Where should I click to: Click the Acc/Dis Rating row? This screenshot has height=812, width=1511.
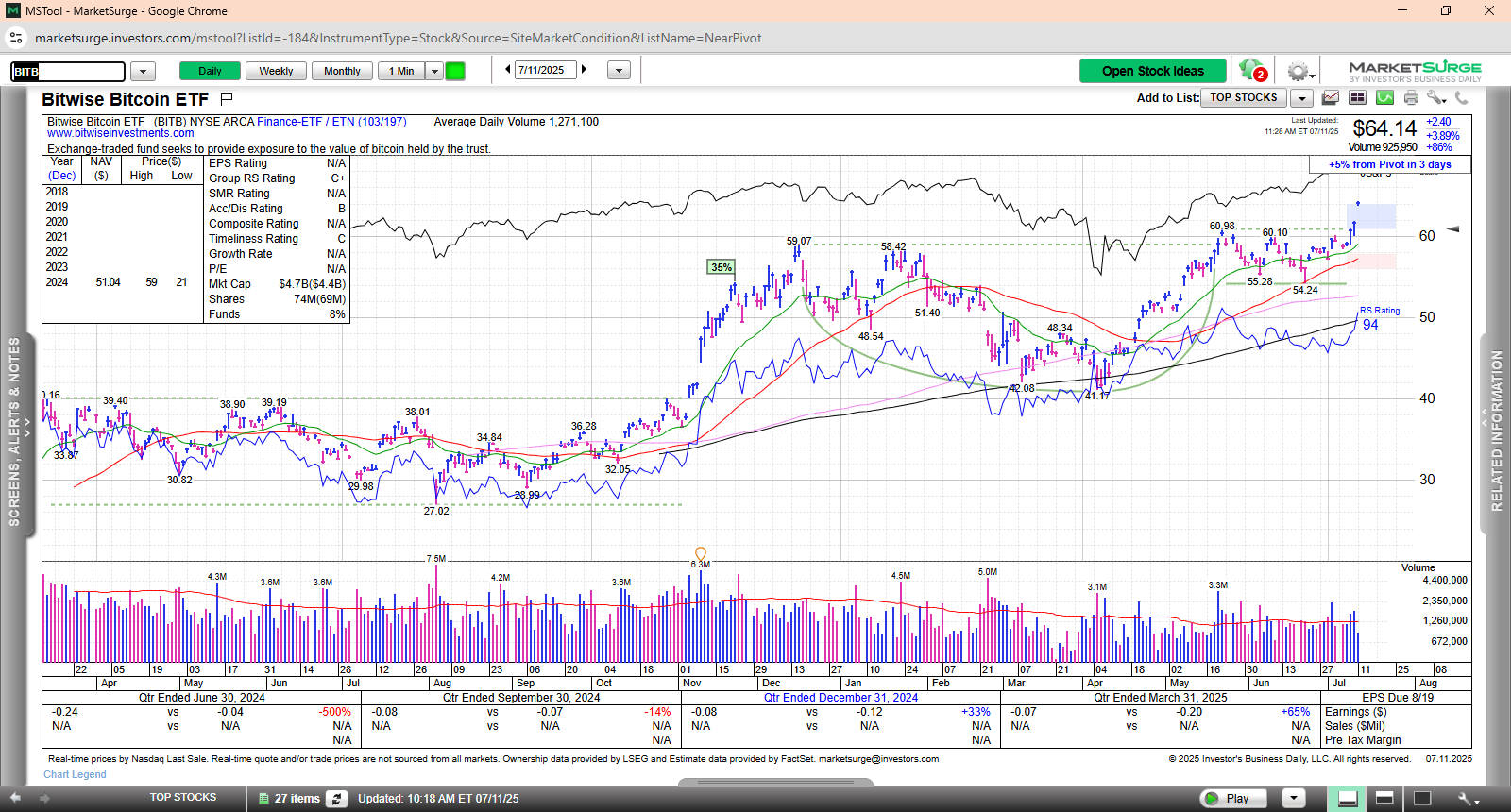(x=277, y=209)
